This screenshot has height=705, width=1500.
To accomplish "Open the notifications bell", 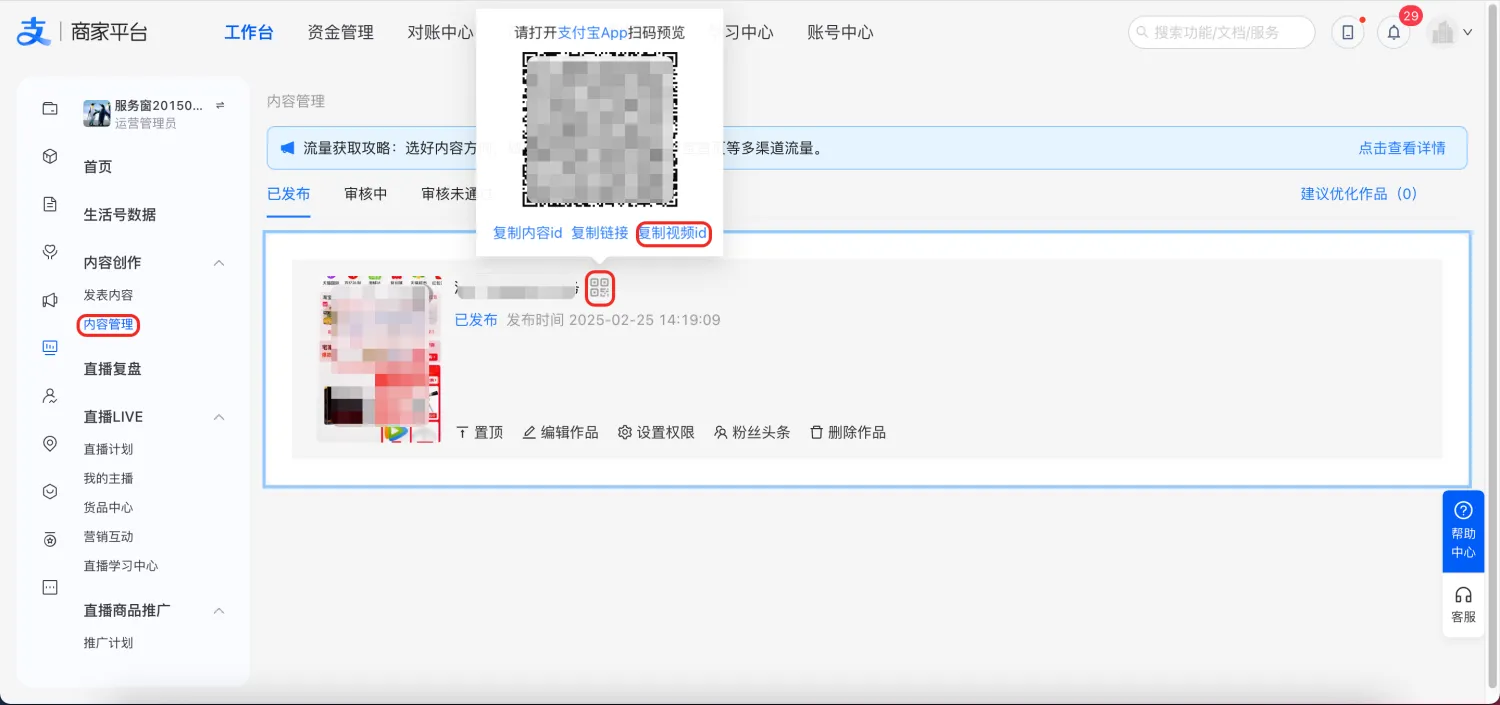I will [1394, 32].
